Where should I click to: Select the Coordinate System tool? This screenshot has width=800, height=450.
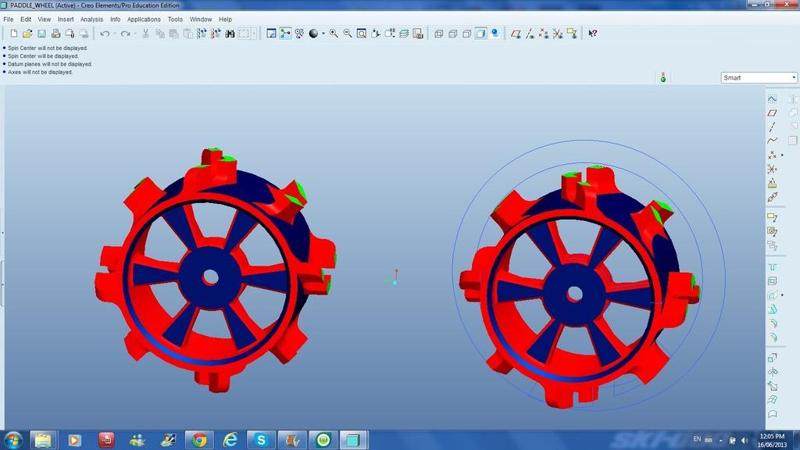tap(772, 169)
